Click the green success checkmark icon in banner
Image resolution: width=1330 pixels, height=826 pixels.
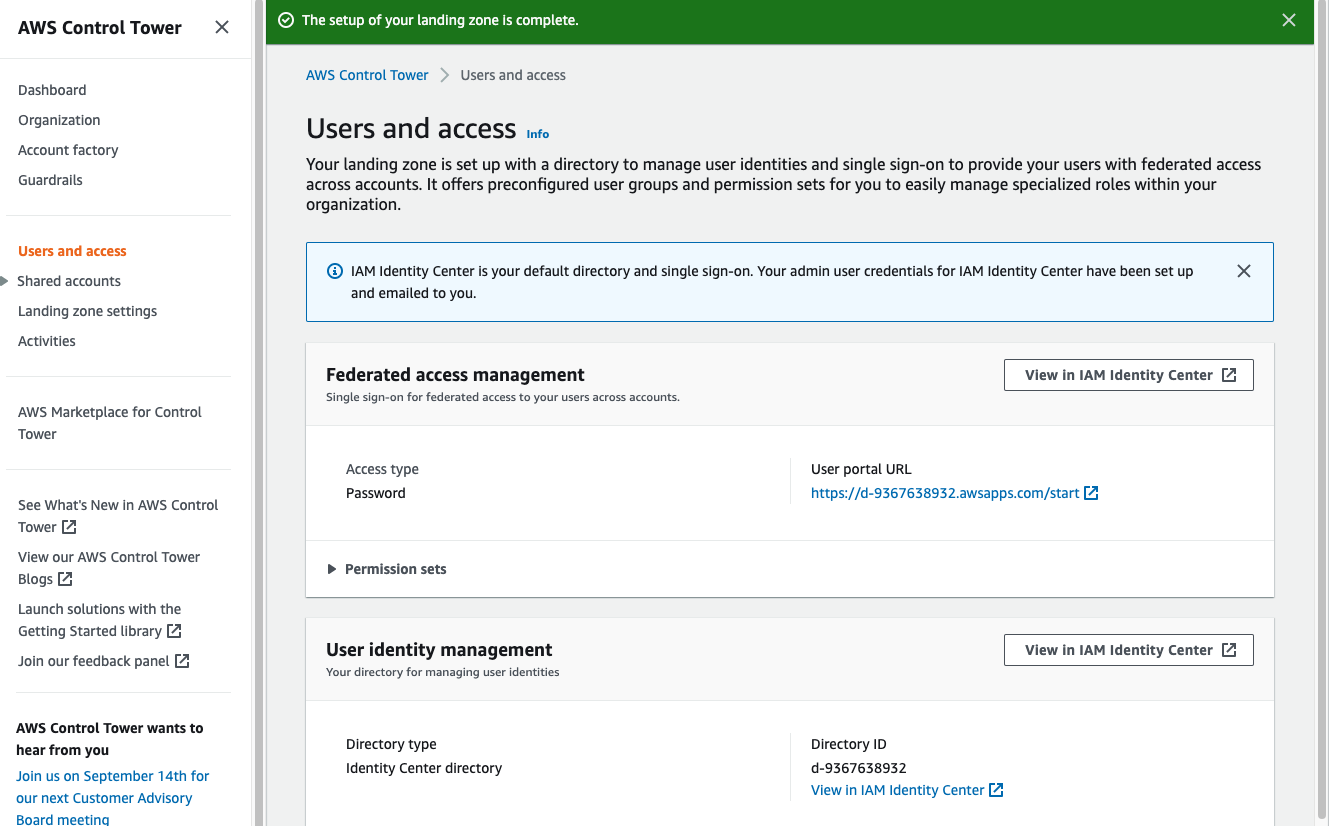286,20
